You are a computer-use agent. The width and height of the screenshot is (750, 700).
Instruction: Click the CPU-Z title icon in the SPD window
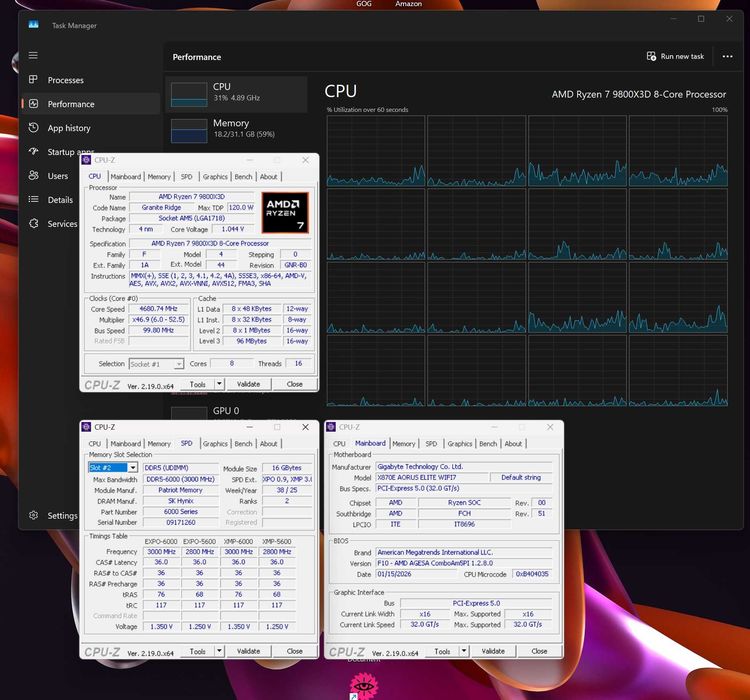click(x=86, y=427)
